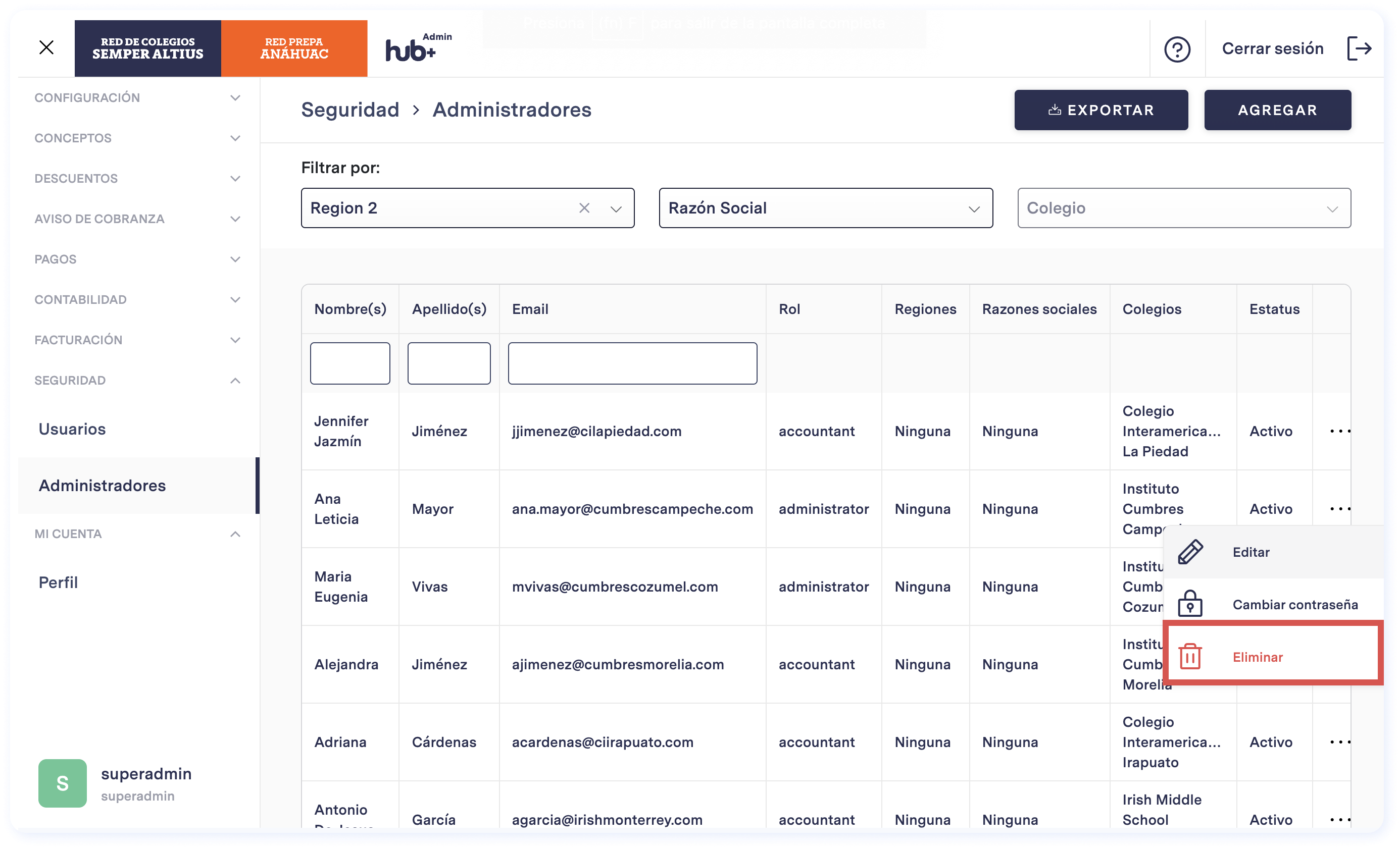The height and width of the screenshot is (849, 1400).
Task: Clear the Region 2 filter selection
Action: pyautogui.click(x=584, y=208)
